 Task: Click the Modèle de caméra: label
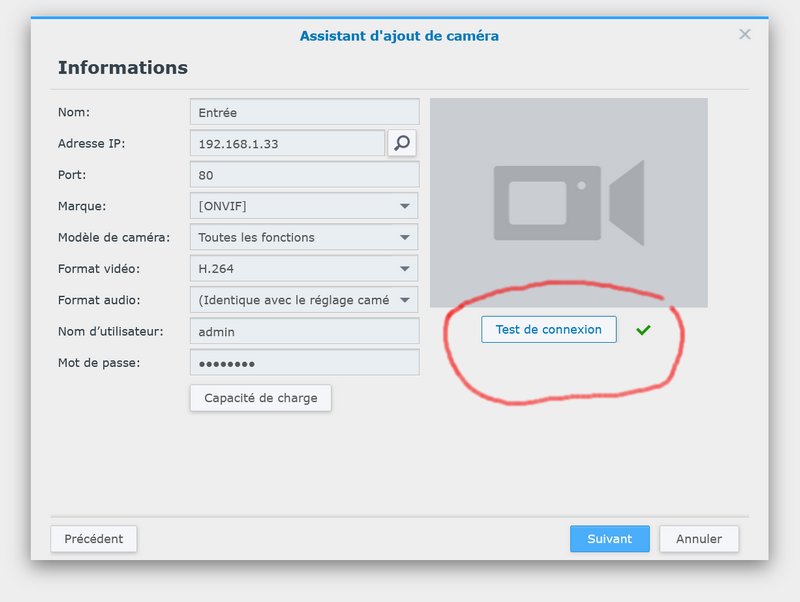pos(114,237)
